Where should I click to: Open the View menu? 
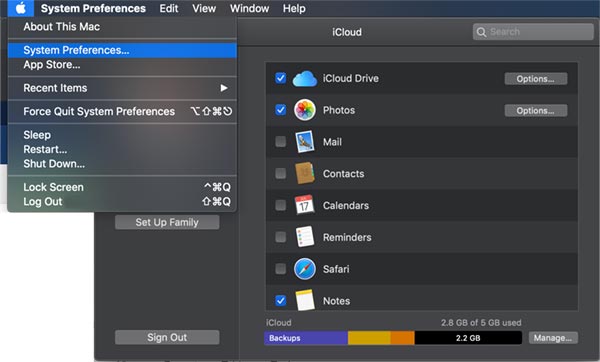point(204,8)
